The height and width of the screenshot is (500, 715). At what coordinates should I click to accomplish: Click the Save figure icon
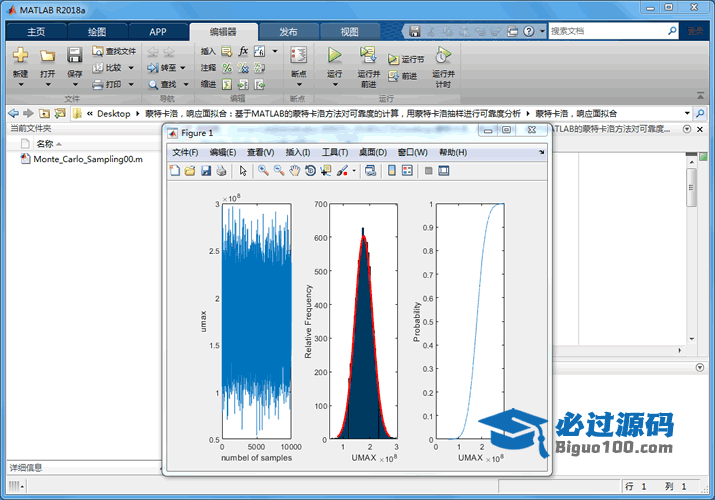tap(206, 171)
